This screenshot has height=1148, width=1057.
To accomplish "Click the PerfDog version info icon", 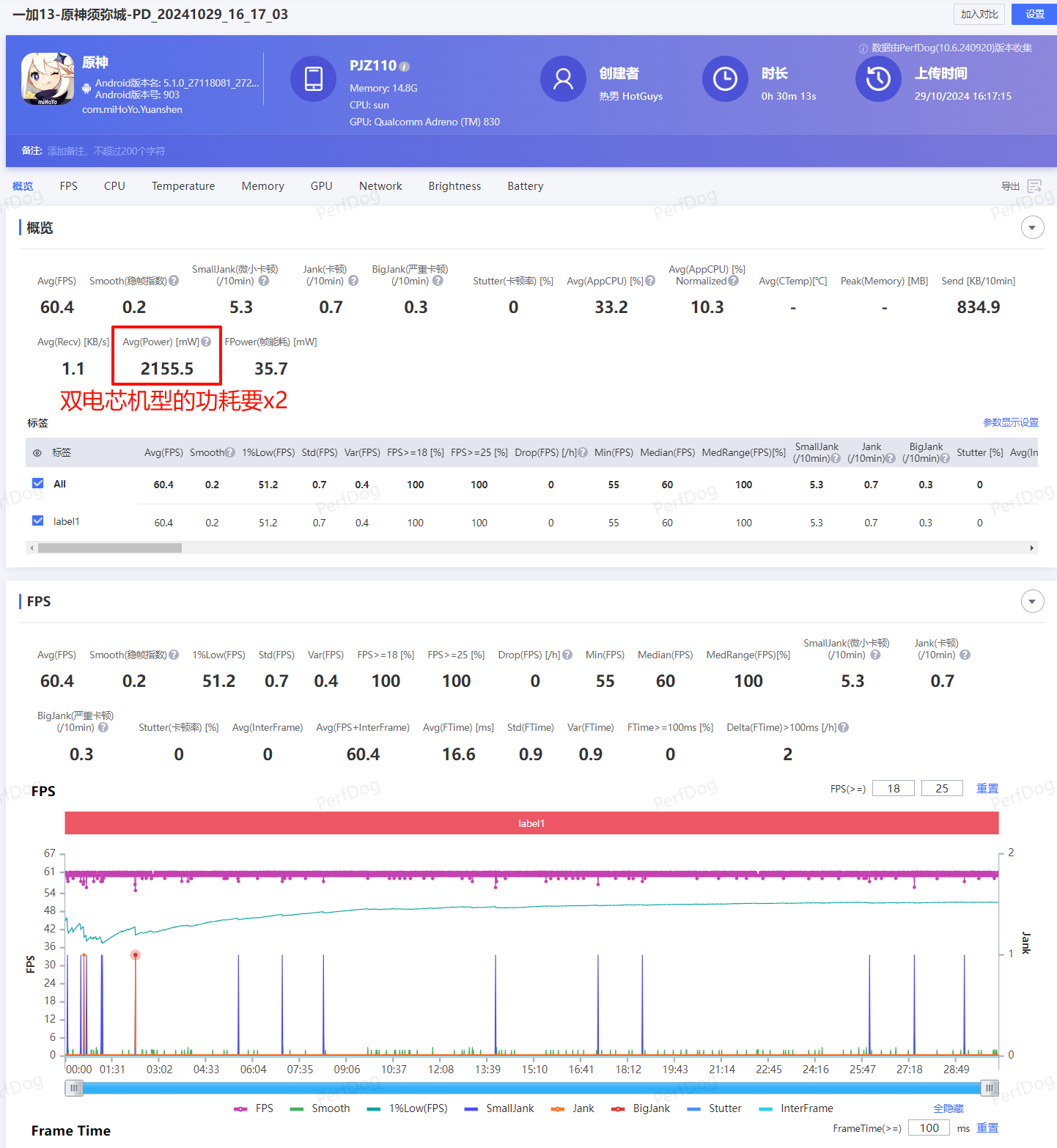I will 863,48.
